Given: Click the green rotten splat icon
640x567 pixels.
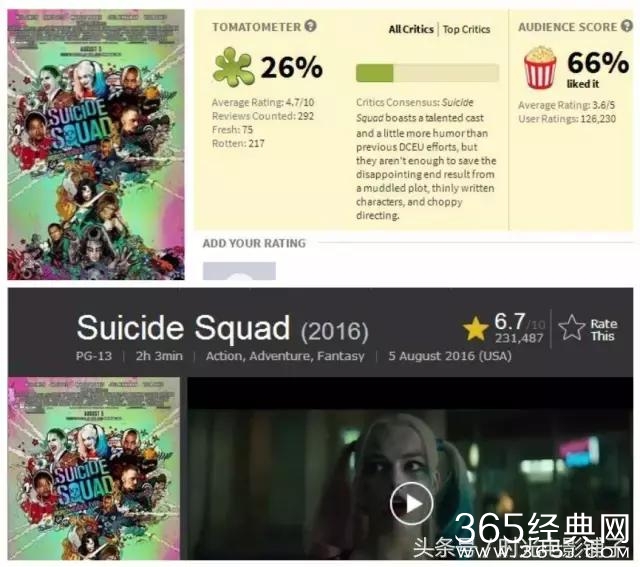Looking at the screenshot, I should 232,67.
